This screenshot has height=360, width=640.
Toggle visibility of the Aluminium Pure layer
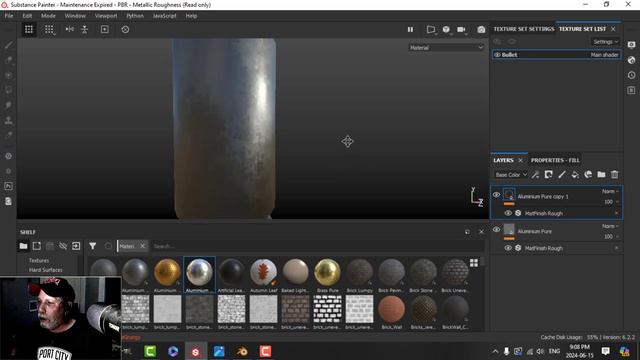496,229
